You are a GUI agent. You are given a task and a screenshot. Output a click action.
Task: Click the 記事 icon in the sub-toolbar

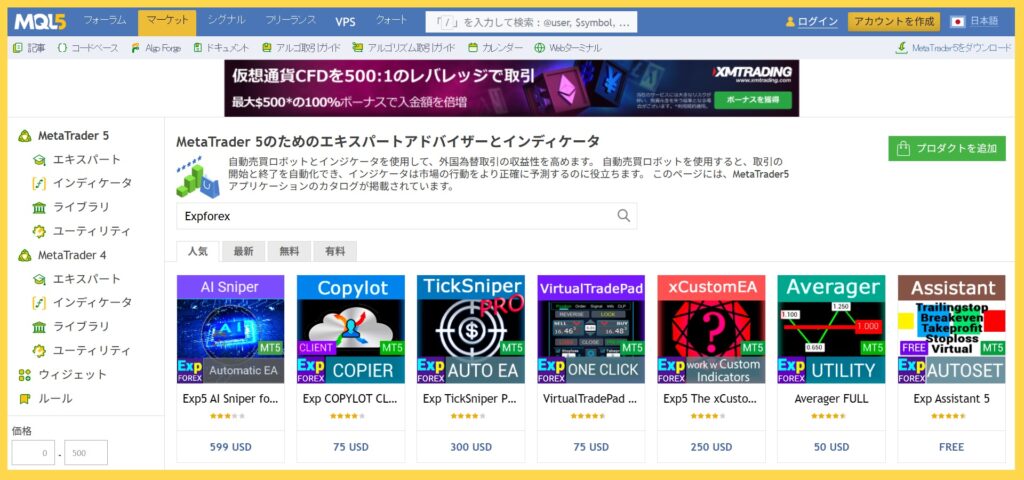[18, 48]
